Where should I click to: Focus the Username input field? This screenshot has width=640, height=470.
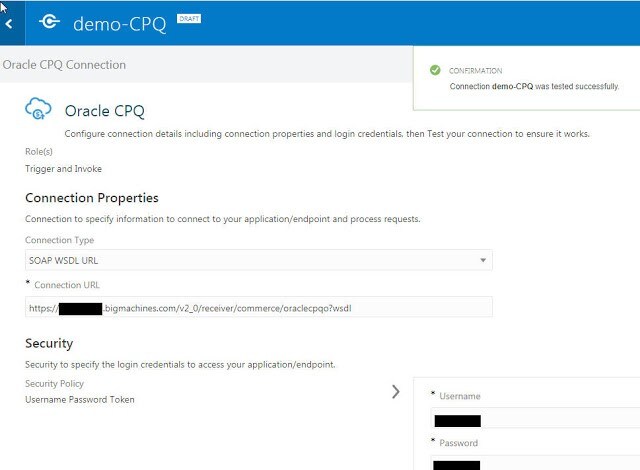pyautogui.click(x=535, y=420)
